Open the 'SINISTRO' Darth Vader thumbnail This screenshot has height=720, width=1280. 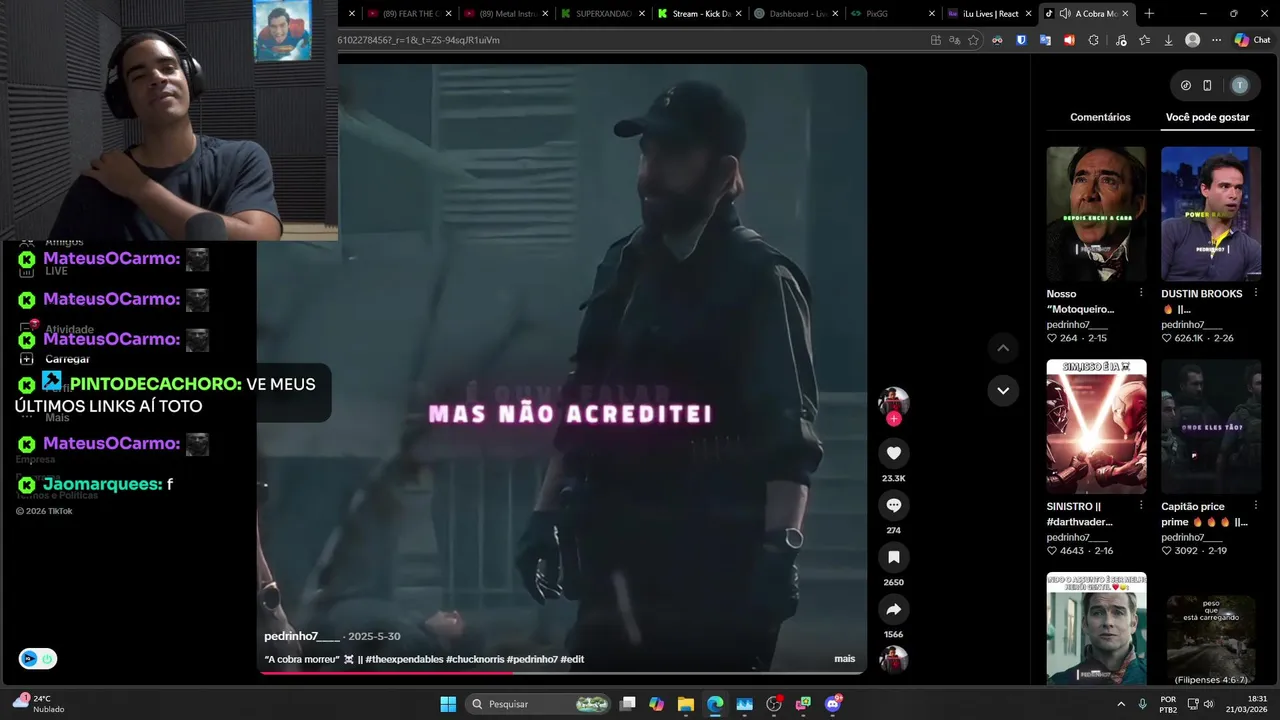pos(1096,427)
